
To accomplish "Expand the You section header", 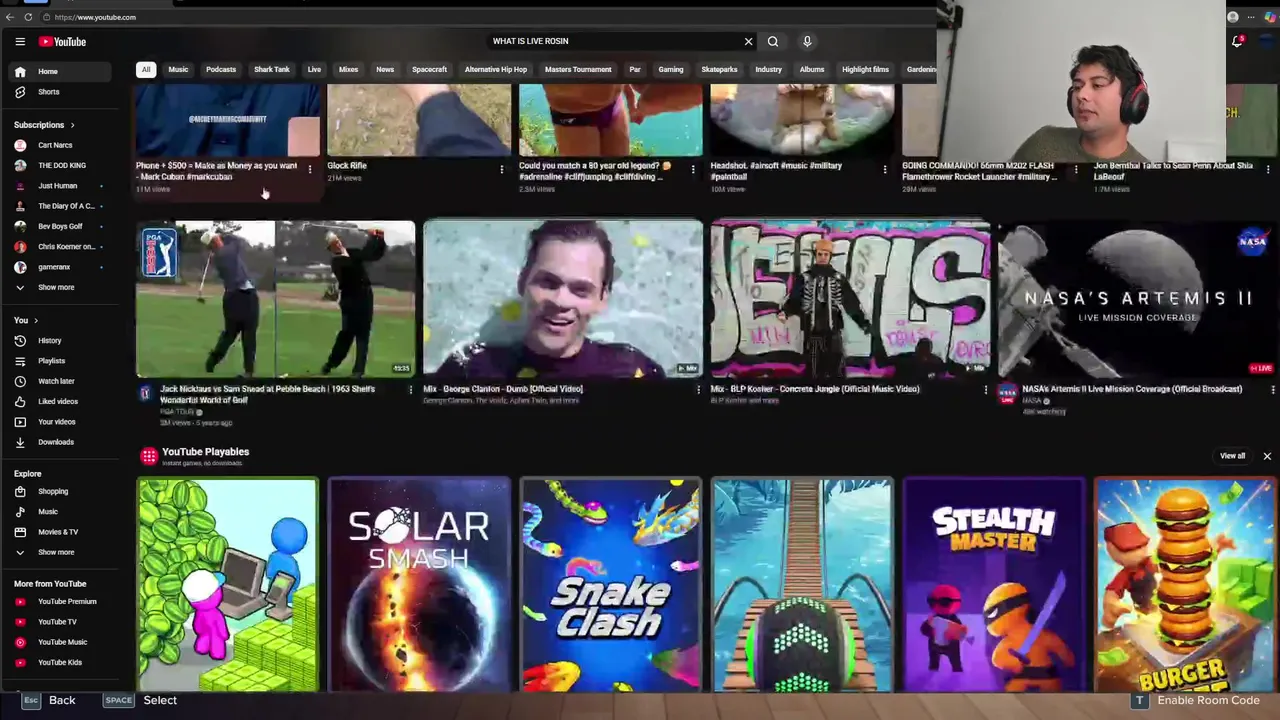I will point(26,320).
